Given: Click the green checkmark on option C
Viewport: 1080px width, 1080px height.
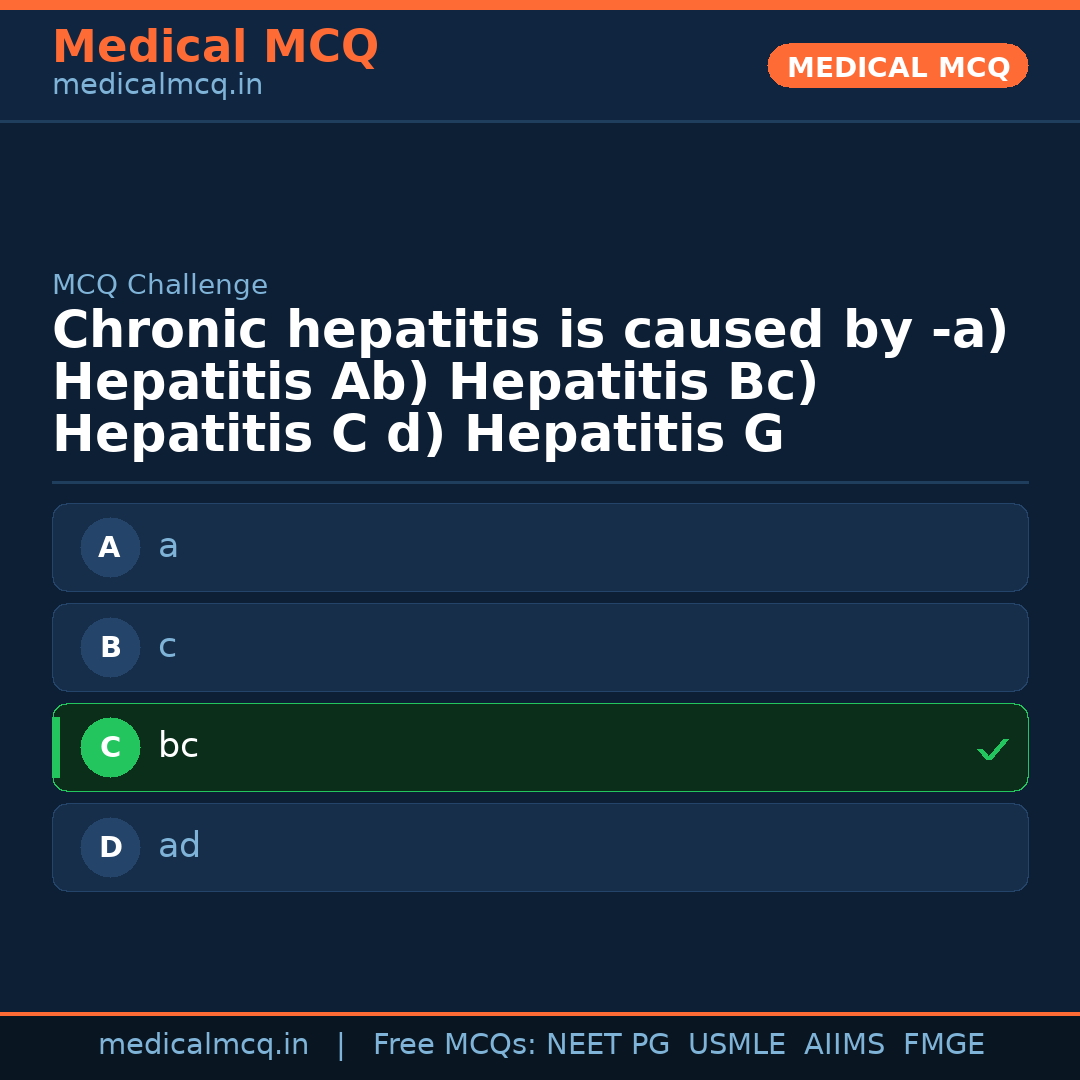Looking at the screenshot, I should [x=992, y=749].
